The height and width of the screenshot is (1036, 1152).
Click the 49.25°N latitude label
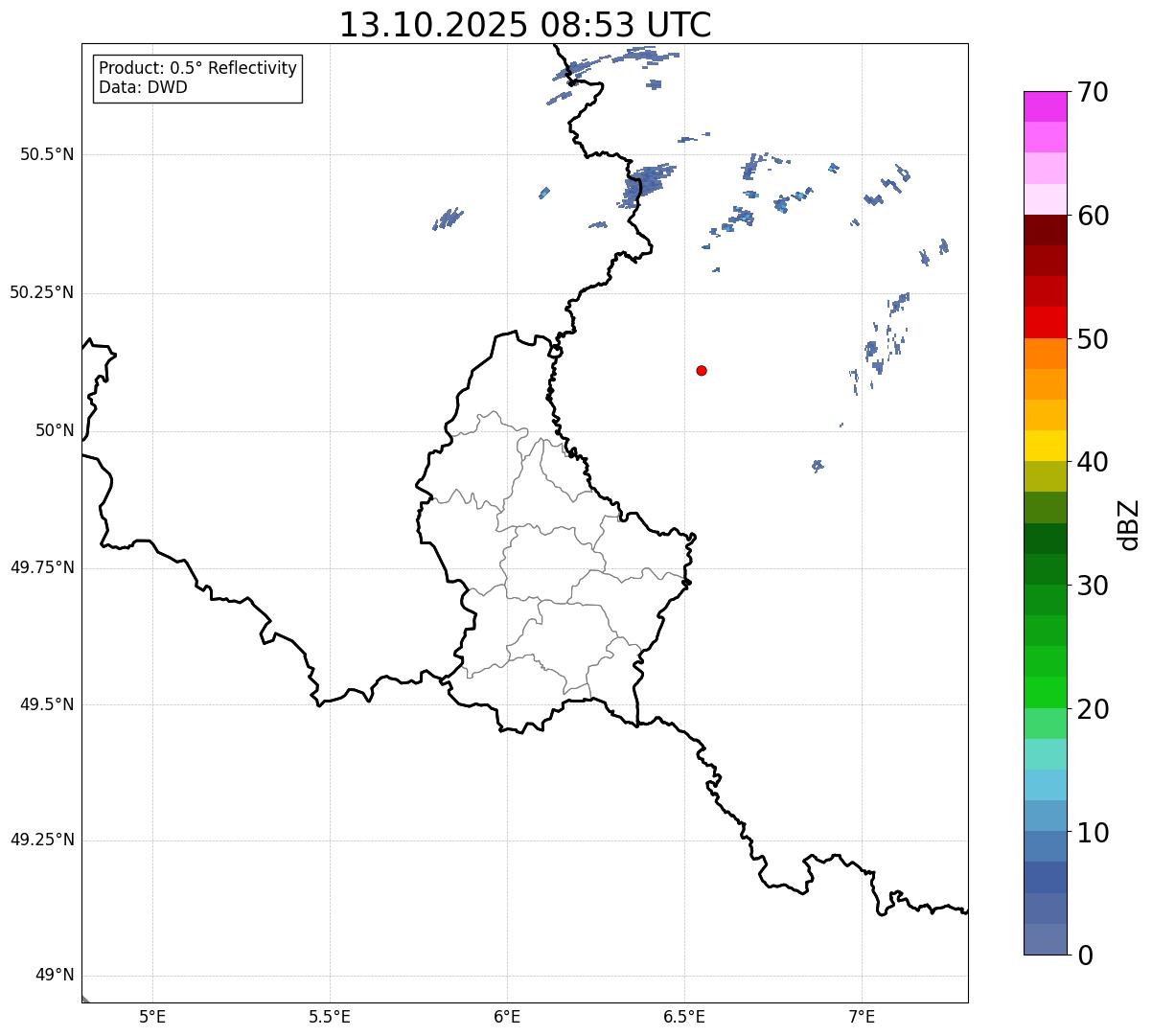[41, 840]
